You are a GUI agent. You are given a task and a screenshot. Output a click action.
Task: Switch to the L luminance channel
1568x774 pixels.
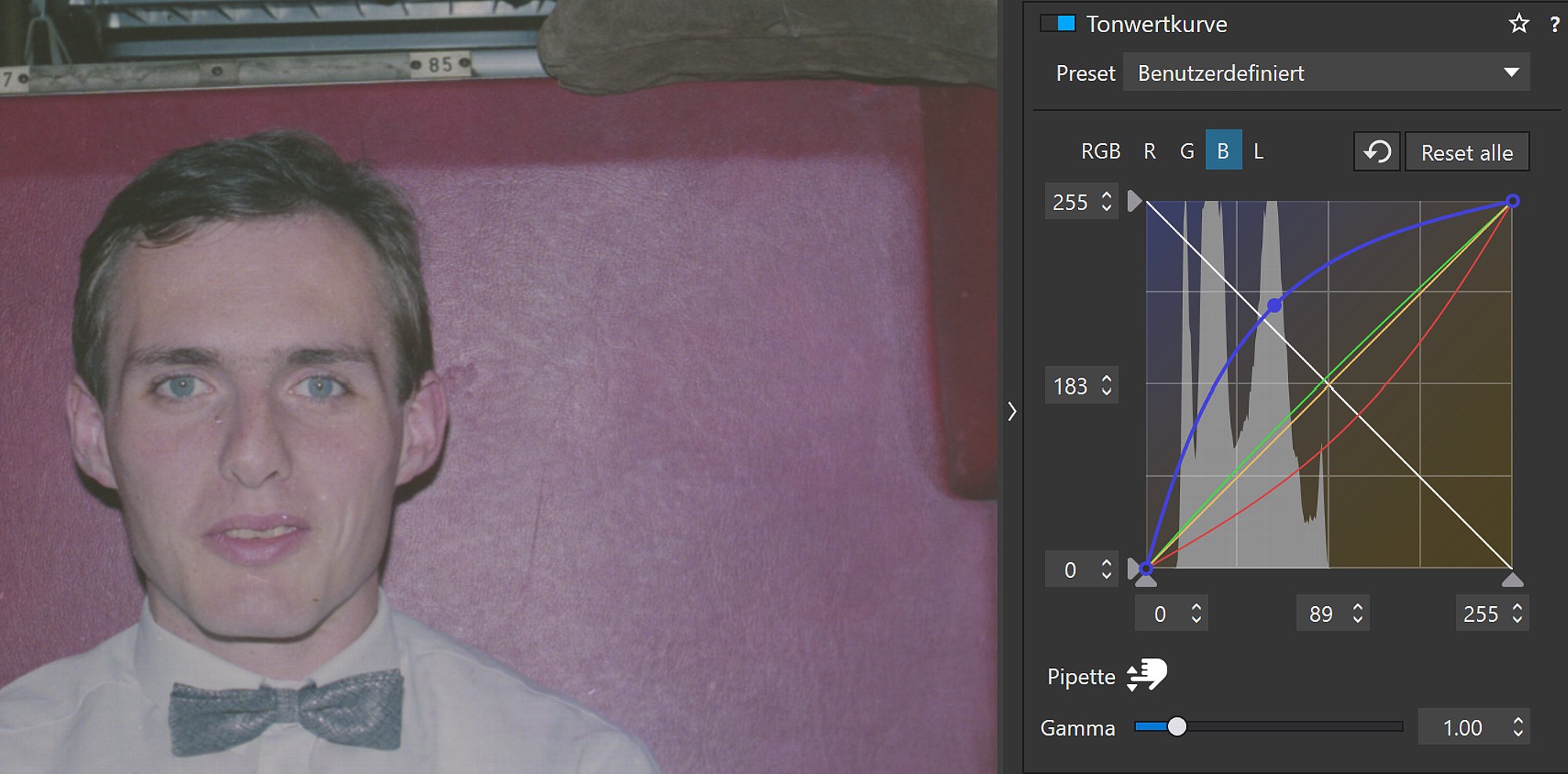point(1258,151)
